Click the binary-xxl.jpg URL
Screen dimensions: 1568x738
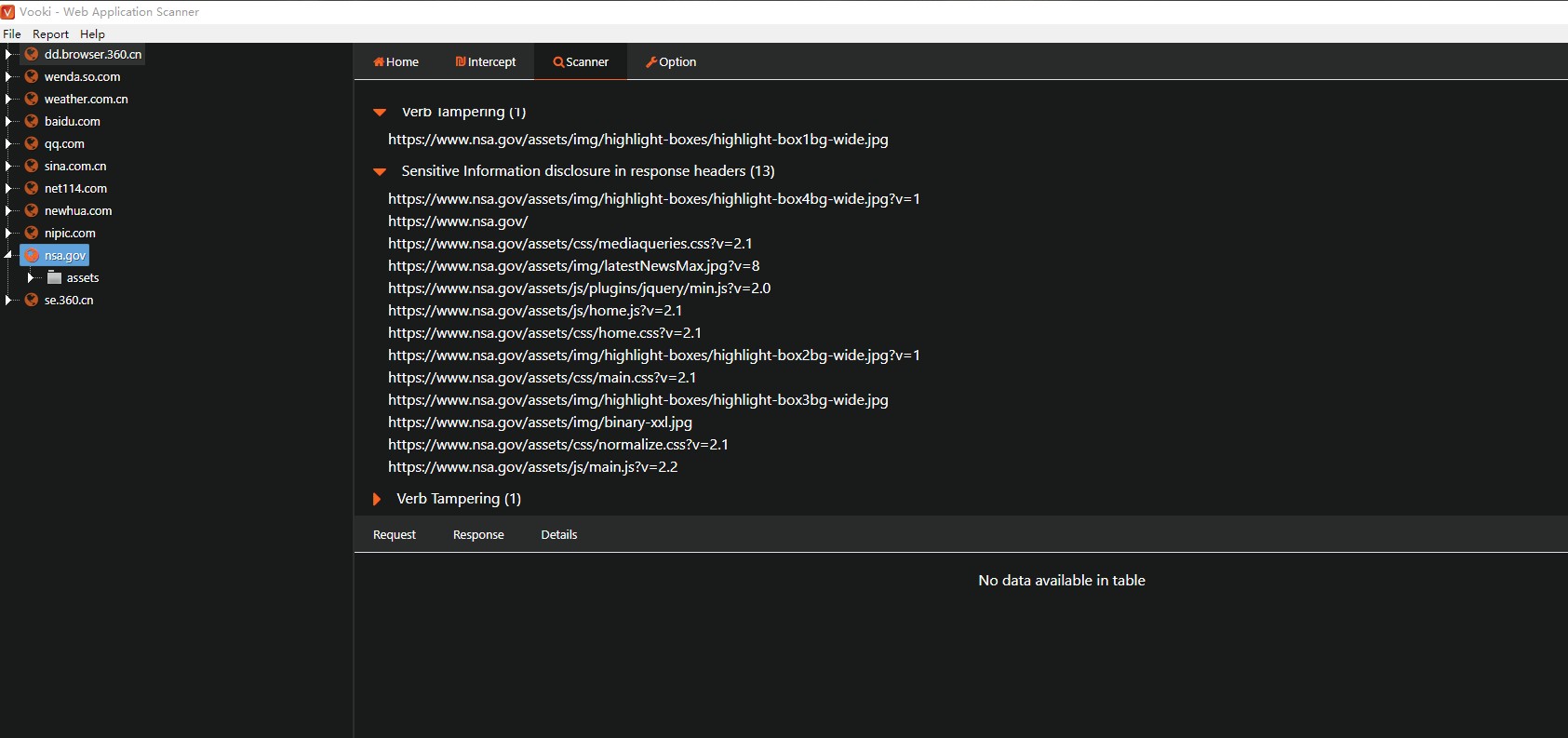[x=541, y=423]
